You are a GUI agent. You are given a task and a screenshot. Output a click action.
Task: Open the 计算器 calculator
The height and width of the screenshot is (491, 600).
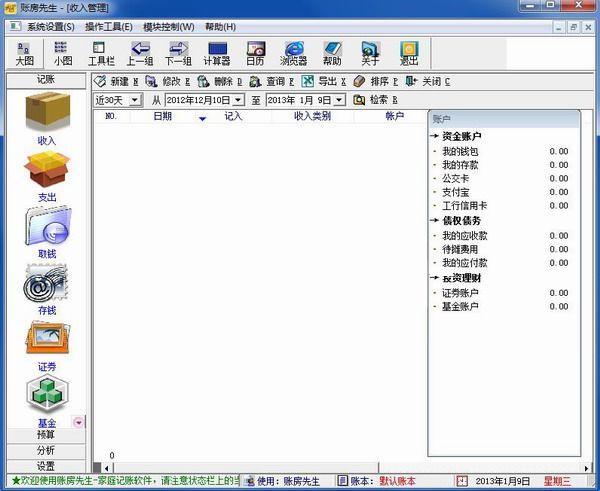click(217, 54)
